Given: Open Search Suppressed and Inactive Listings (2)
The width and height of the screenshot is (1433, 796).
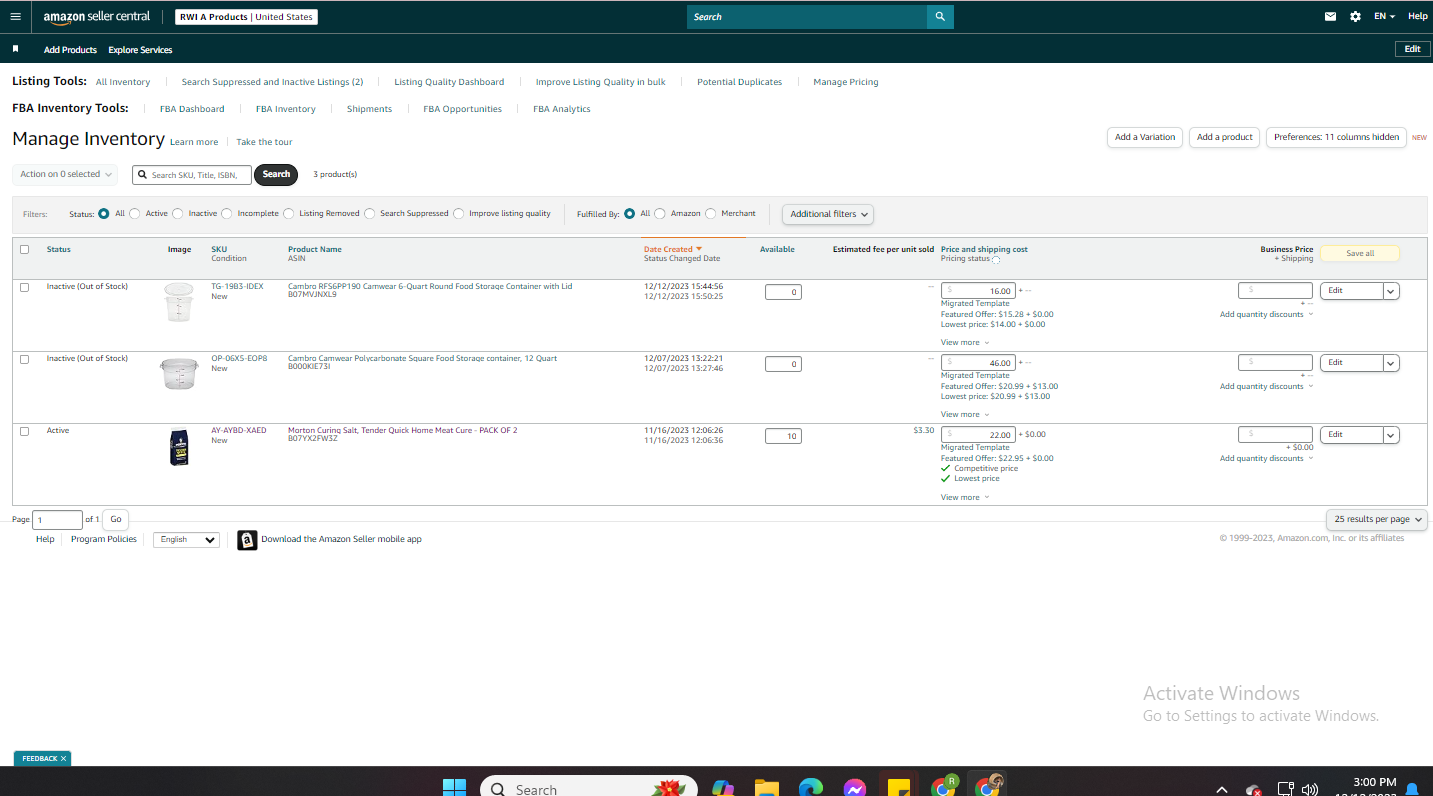Looking at the screenshot, I should [272, 82].
